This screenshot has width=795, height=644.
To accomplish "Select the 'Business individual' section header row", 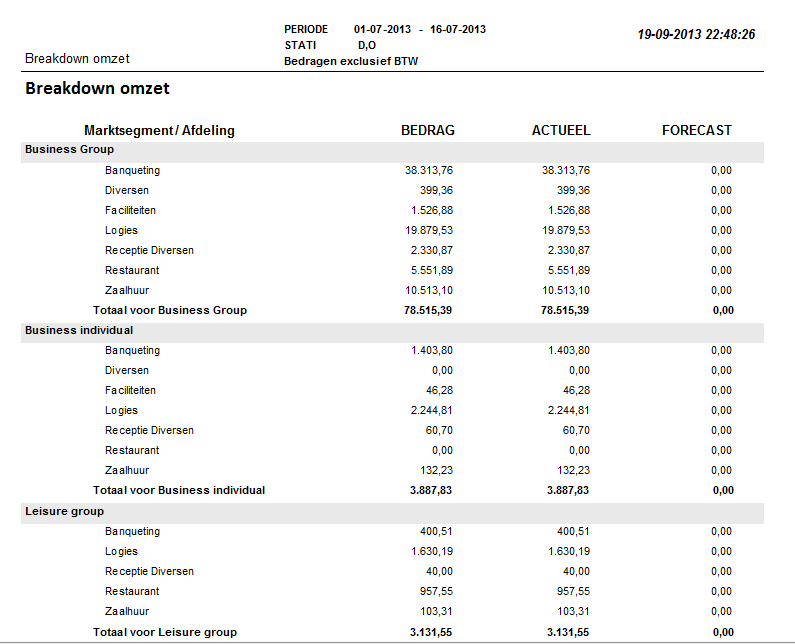I will (392, 331).
